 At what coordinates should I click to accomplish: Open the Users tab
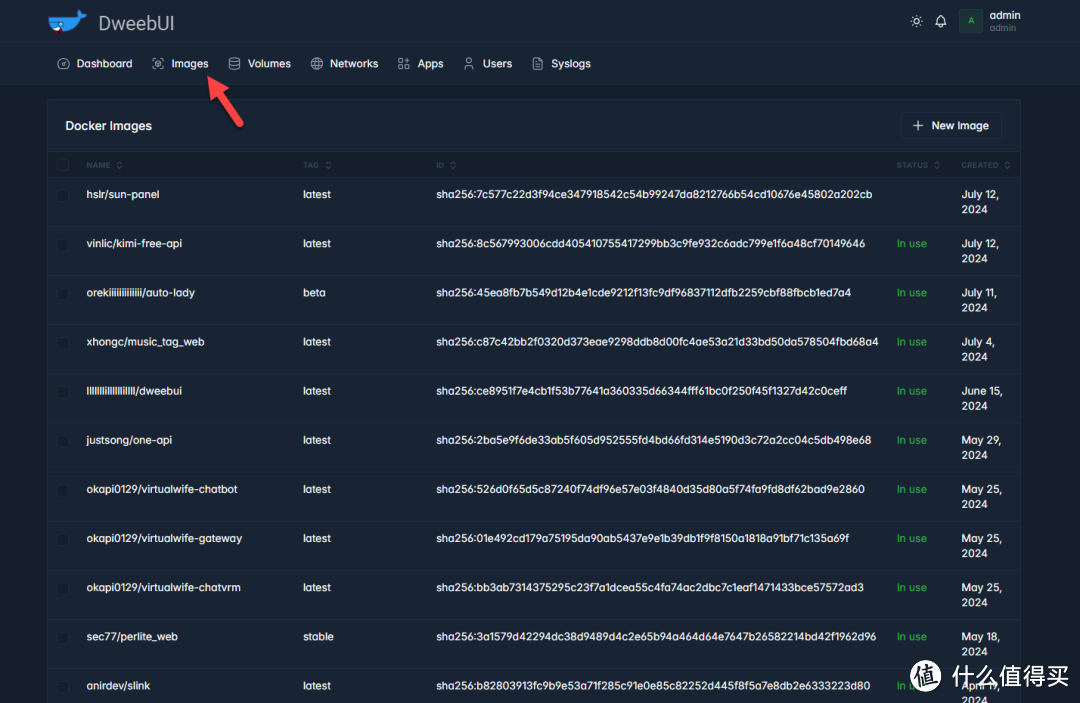[496, 64]
